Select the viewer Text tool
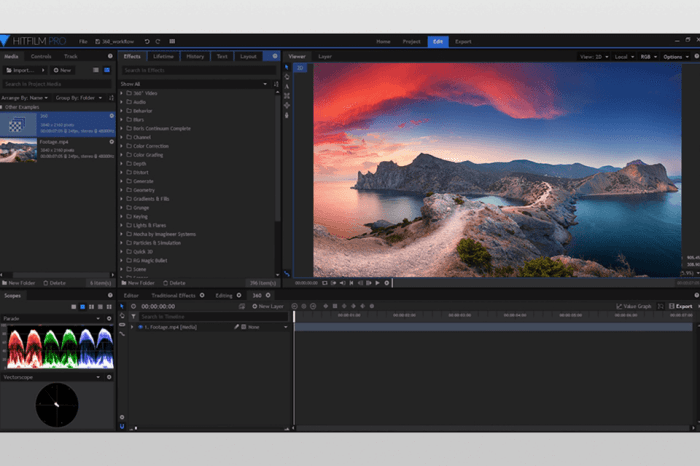Viewport: 700px width, 466px height. (287, 86)
